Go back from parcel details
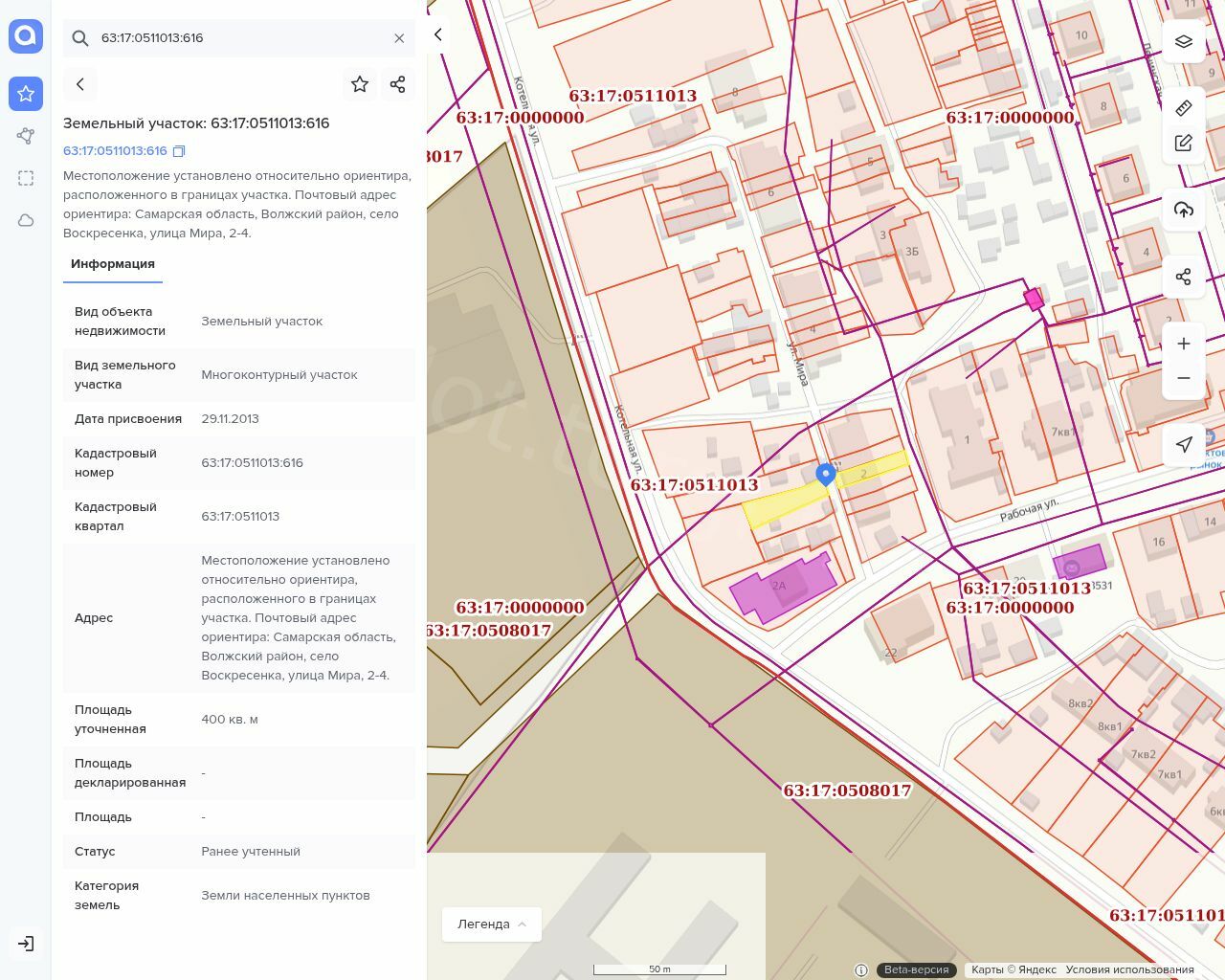The image size is (1225, 980). 80,84
